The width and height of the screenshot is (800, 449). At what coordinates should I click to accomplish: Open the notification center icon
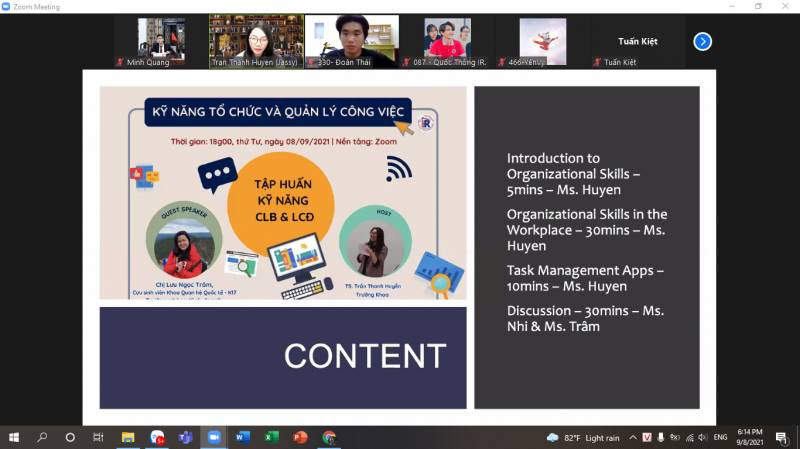781,438
